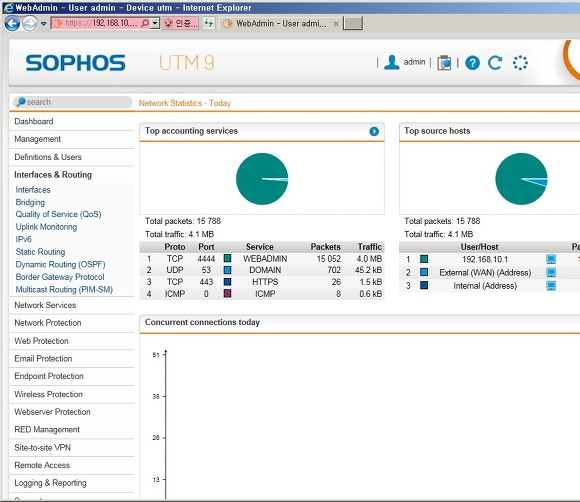Viewport: 580px width, 502px height.
Task: Click the certificate error badge
Action: coord(180,23)
